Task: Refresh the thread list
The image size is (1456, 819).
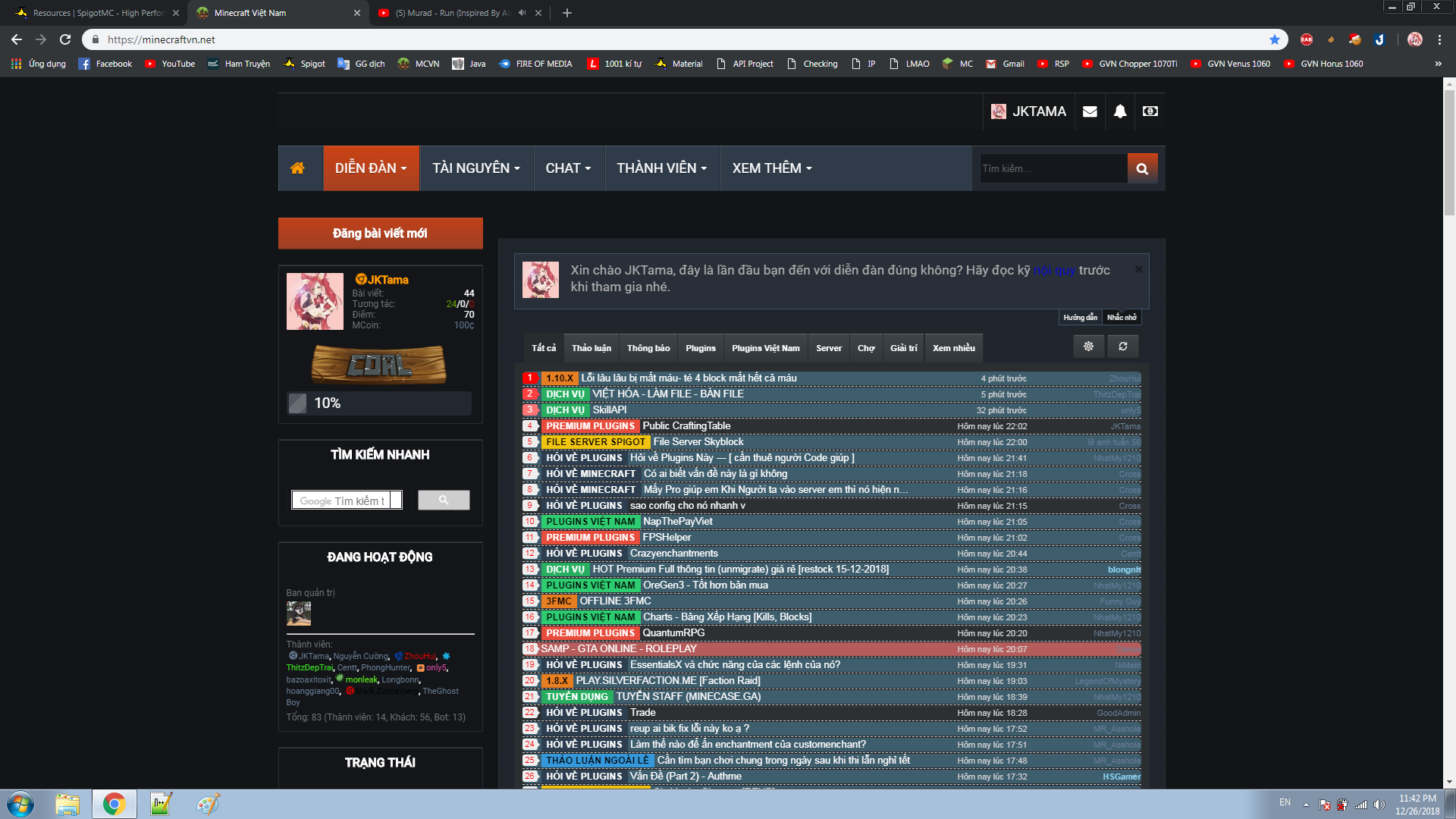Action: click(x=1123, y=347)
